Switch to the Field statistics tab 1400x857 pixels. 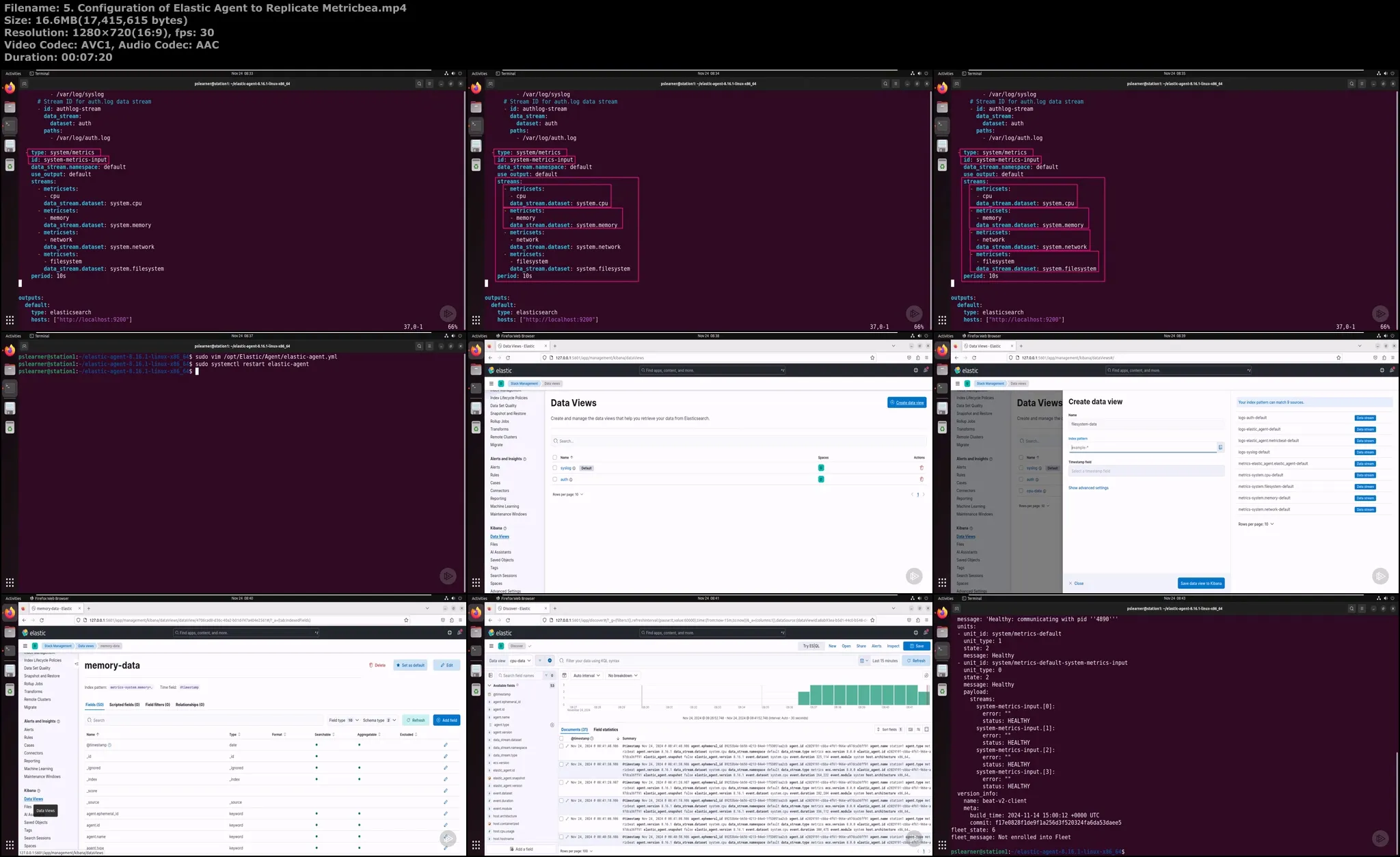(x=606, y=730)
